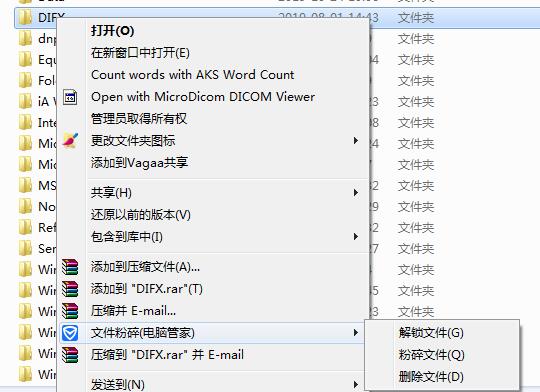540x392 pixels.
Task: Click the 电脑管家 shield icon
Action: tap(70, 333)
